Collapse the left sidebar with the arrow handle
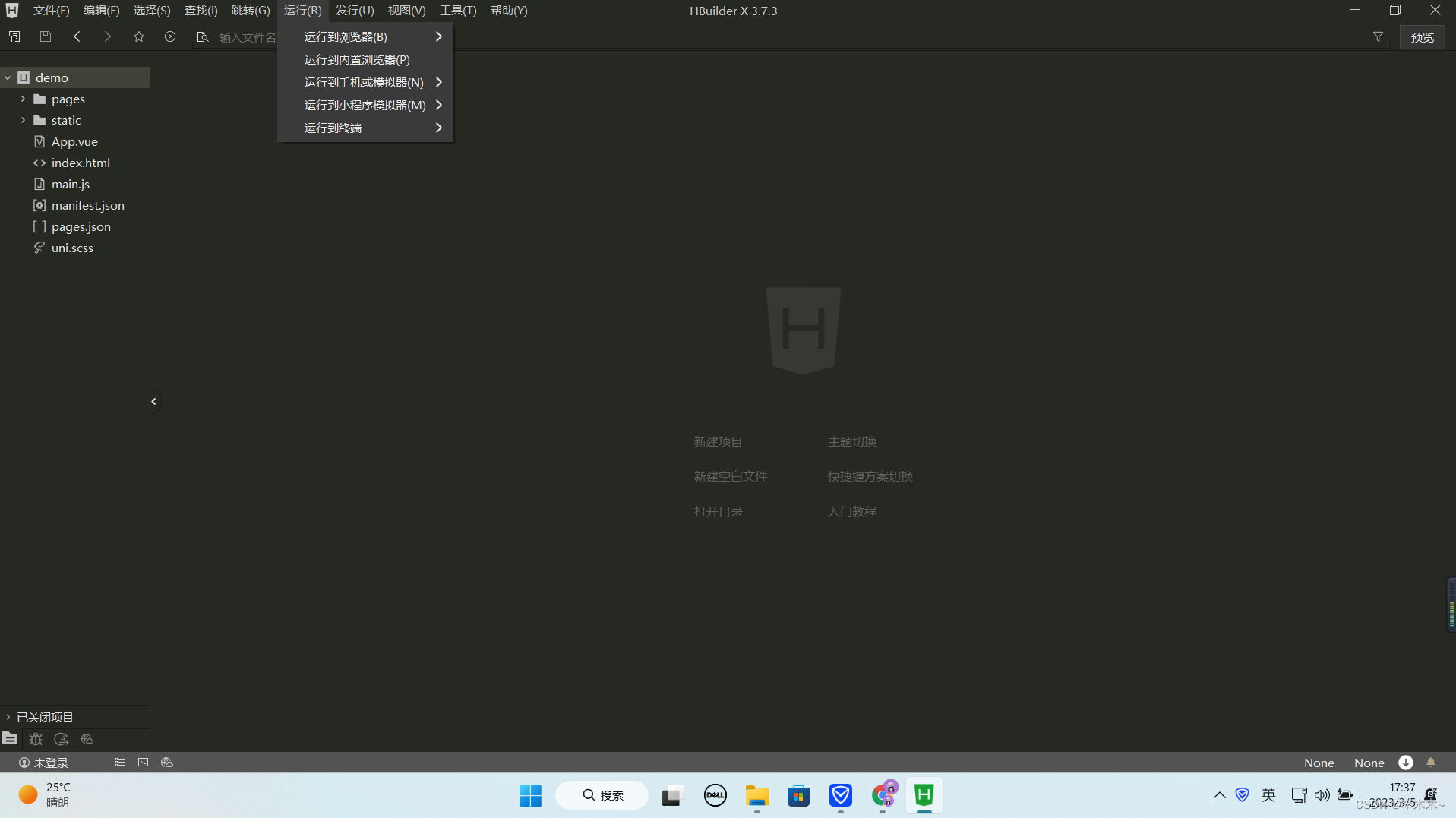The image size is (1456, 818). click(x=153, y=401)
